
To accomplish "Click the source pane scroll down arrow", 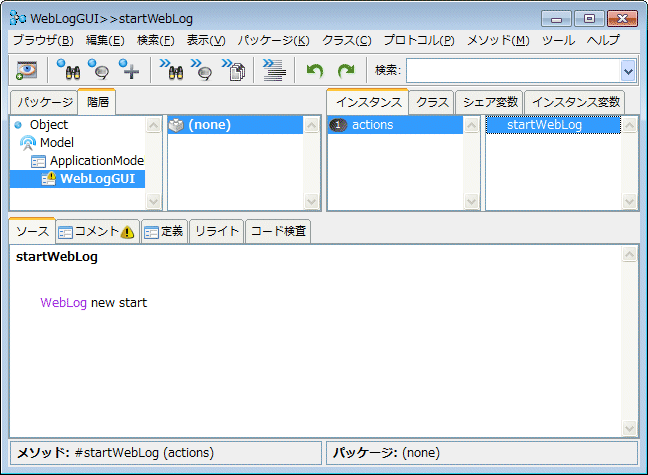I will coord(629,428).
